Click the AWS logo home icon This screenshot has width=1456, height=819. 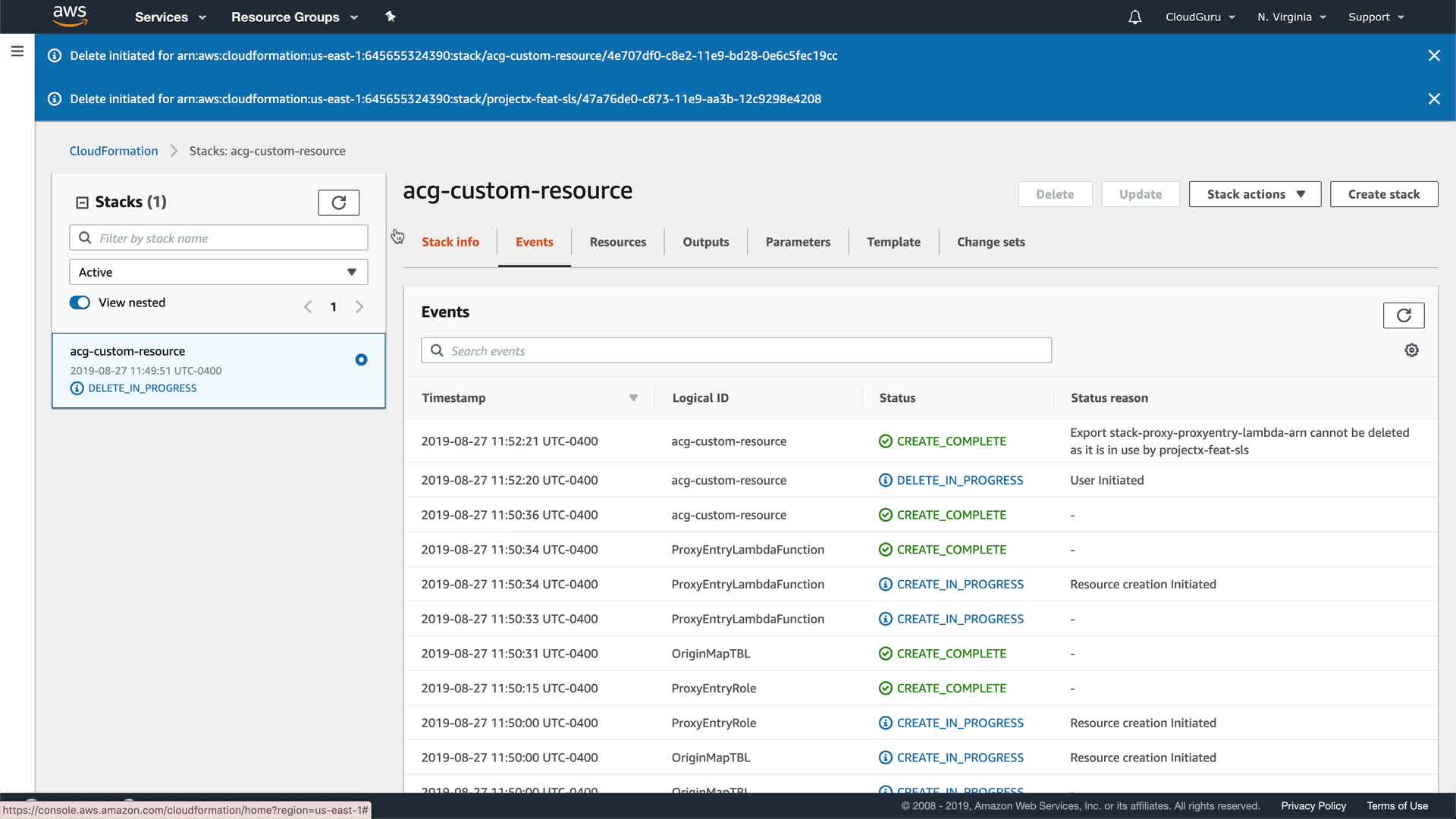pos(70,16)
